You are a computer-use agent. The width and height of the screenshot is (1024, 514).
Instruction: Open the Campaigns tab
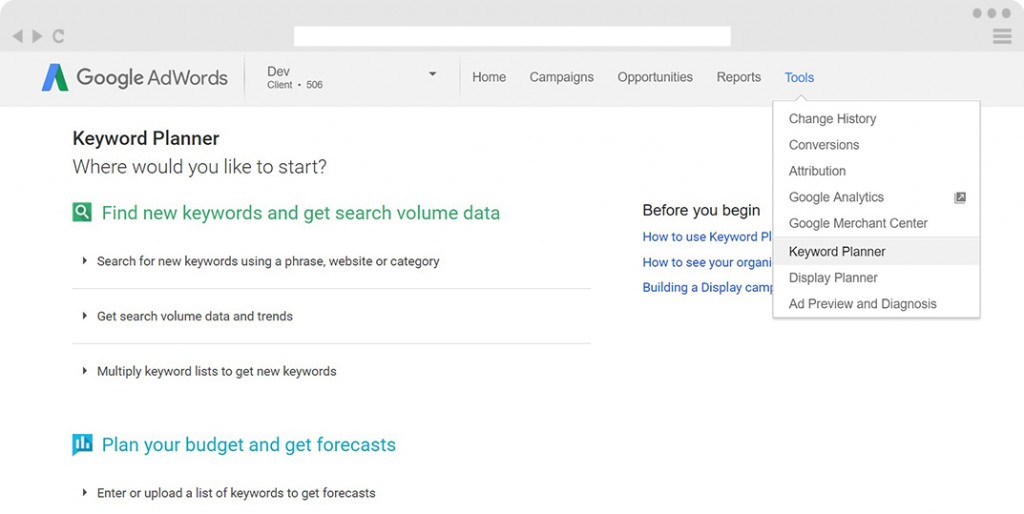pos(561,77)
